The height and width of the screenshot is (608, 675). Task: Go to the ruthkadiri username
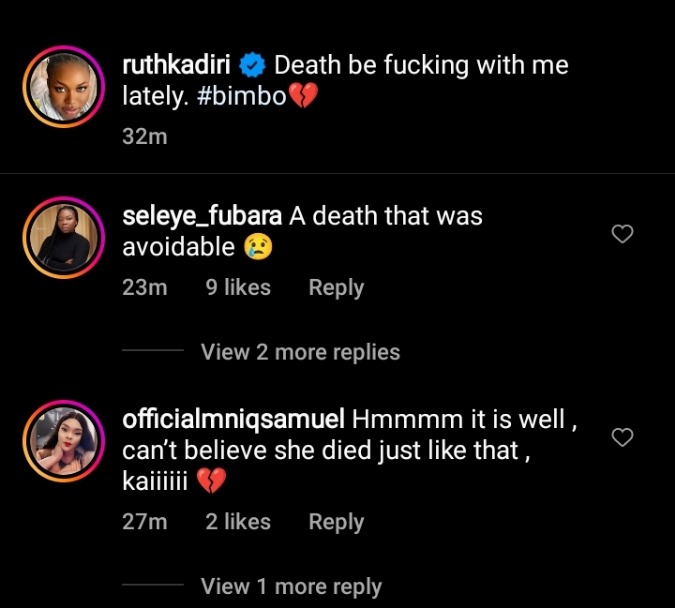click(x=178, y=67)
